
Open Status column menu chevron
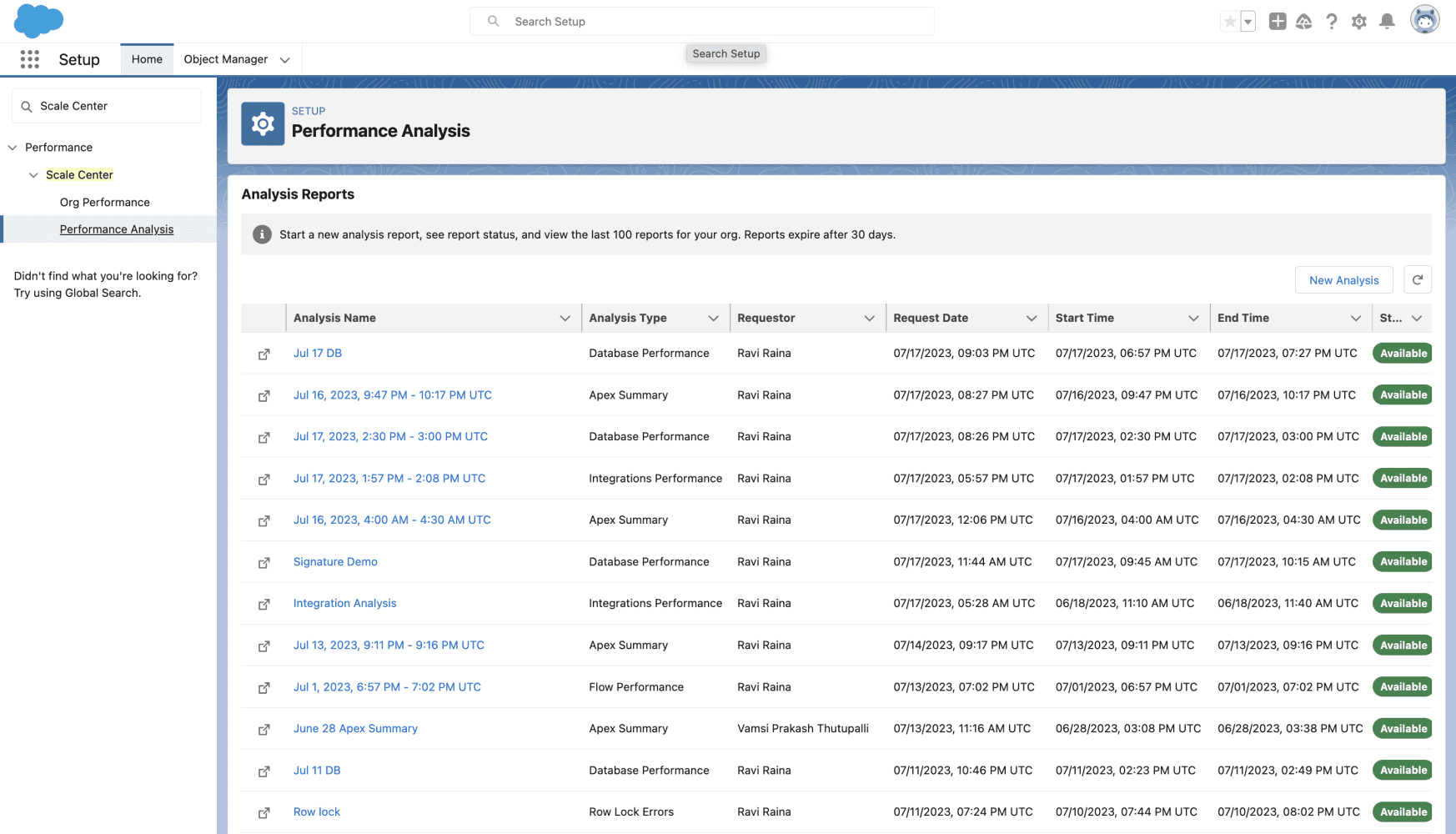1416,318
